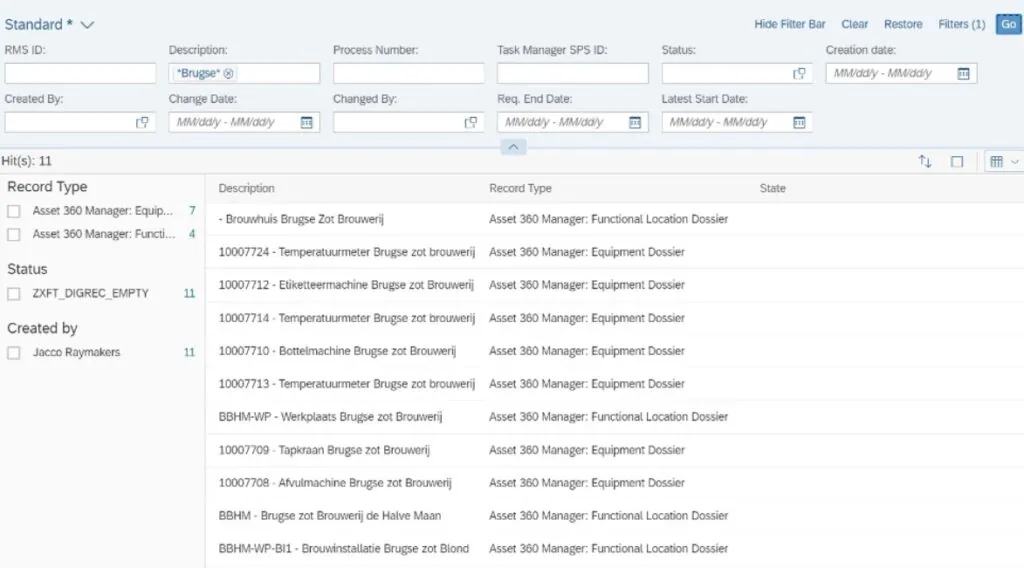
Task: Open BBHM-WP Werkplaats row
Action: click(615, 417)
